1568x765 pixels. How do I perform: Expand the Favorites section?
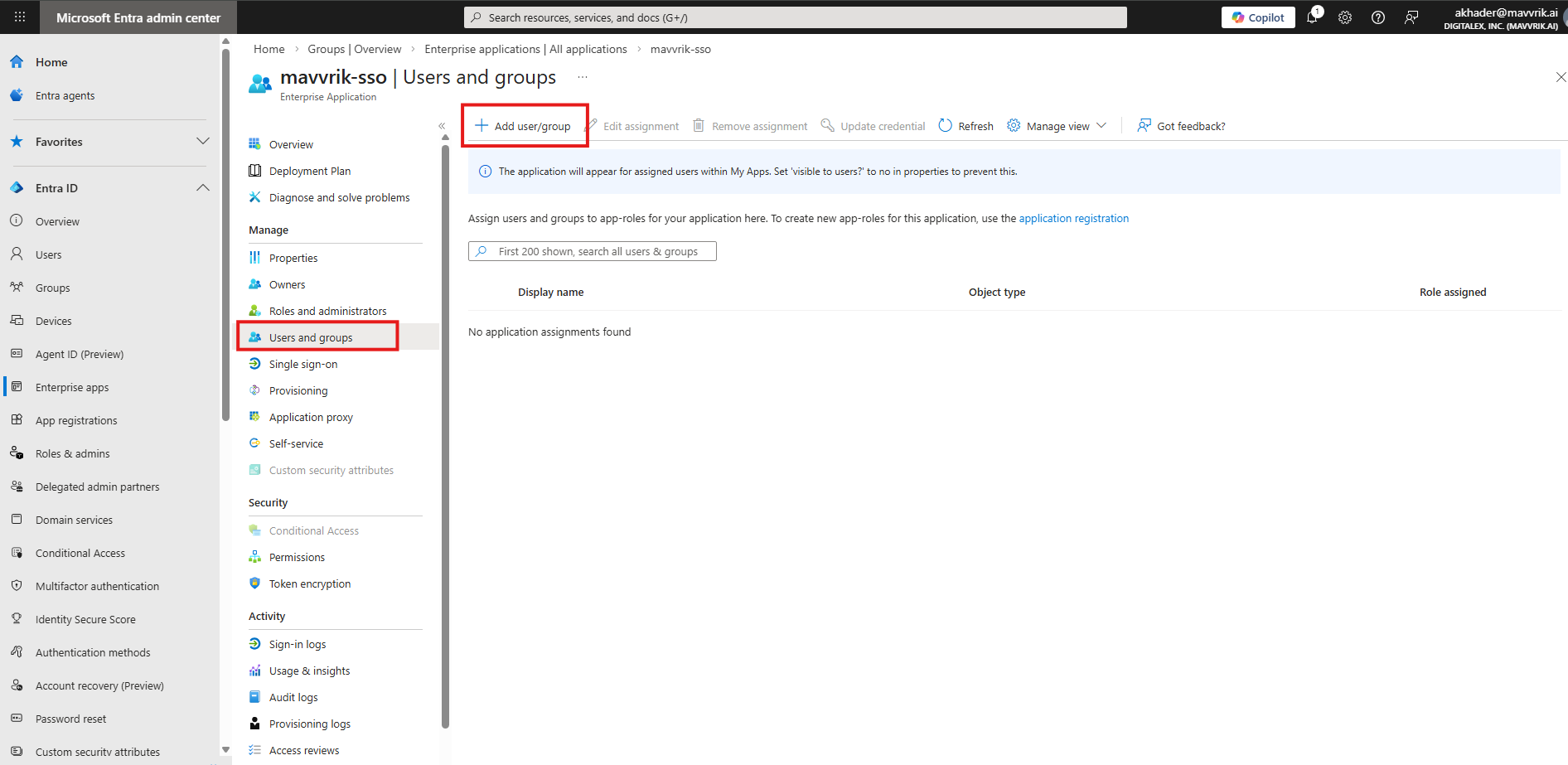coord(109,142)
